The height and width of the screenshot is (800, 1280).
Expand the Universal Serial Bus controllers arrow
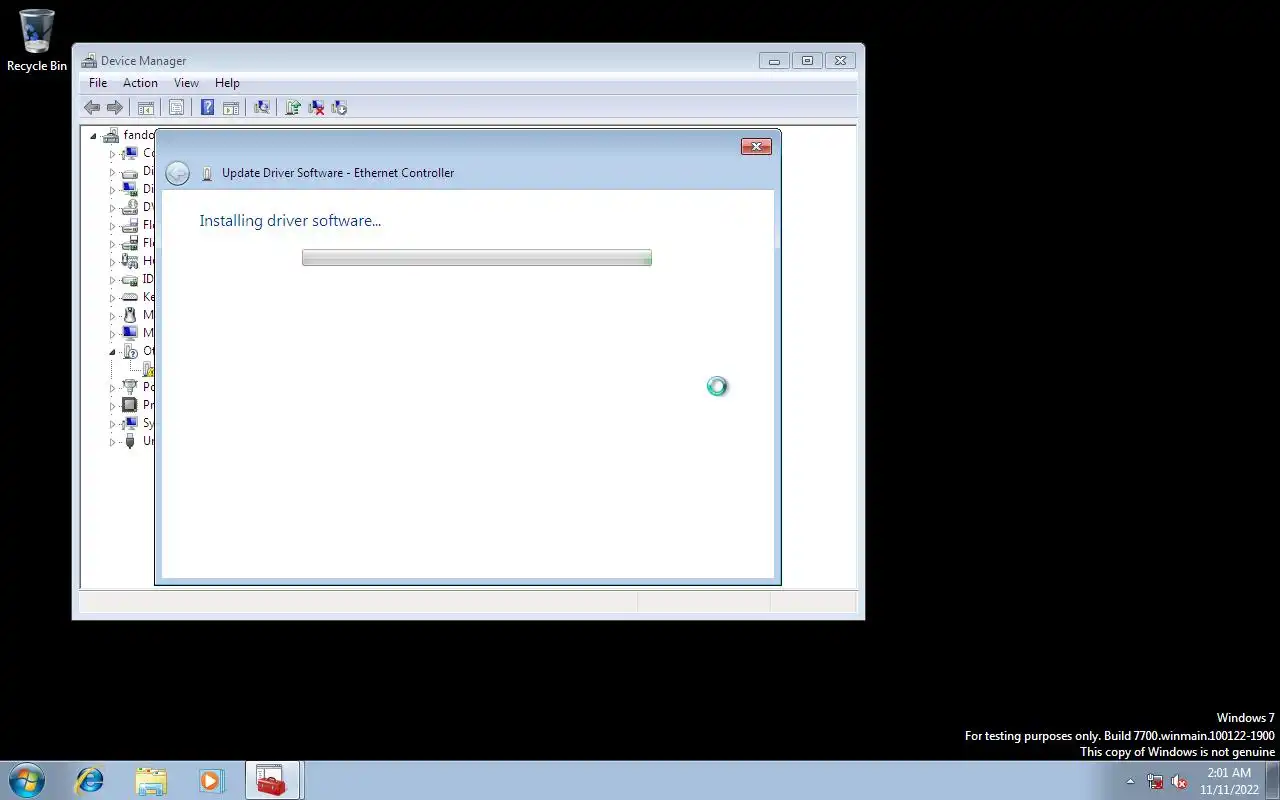click(x=112, y=442)
